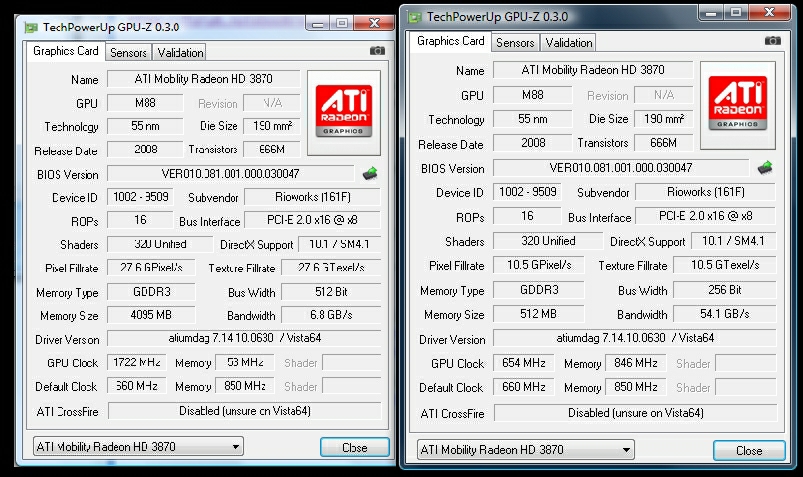Click '1722 MHz' GPU clock in left window
The height and width of the screenshot is (477, 803).
pyautogui.click(x=136, y=362)
